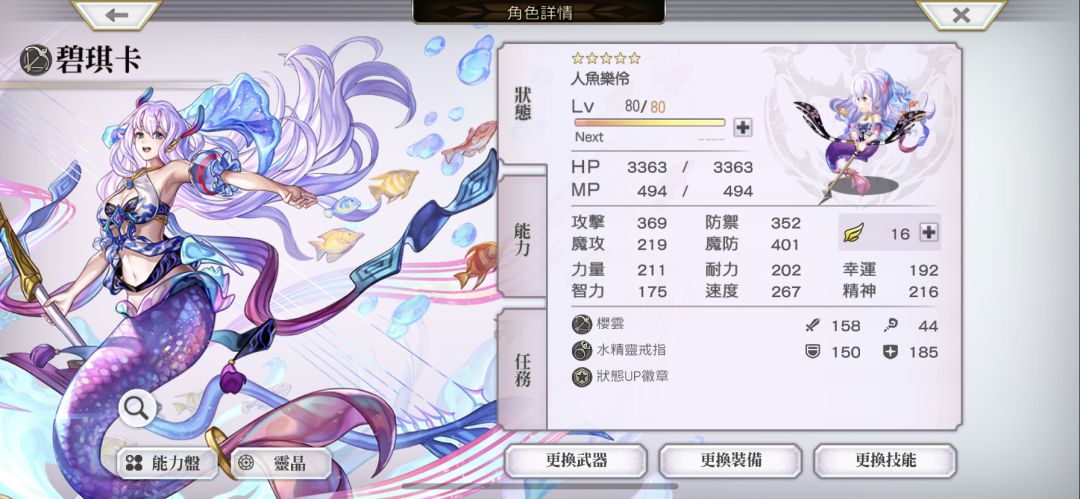Screen dimensions: 1080x499
Task: Open the 狀態 tab
Action: (523, 104)
